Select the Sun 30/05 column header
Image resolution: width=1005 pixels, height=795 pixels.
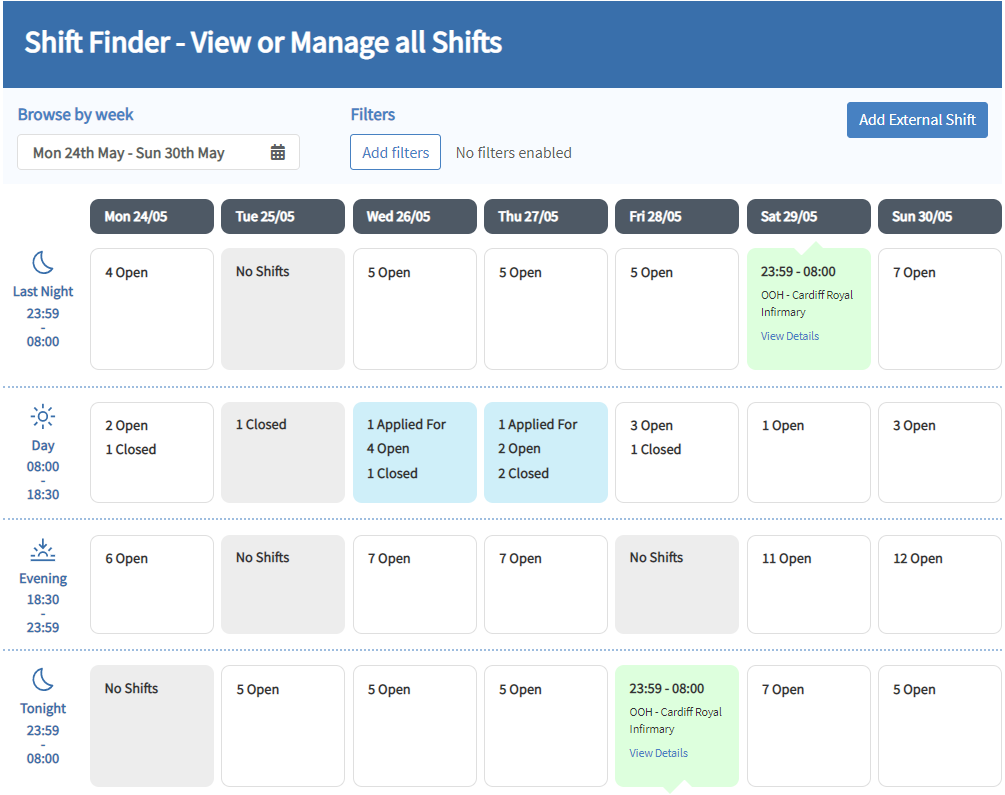tap(940, 216)
